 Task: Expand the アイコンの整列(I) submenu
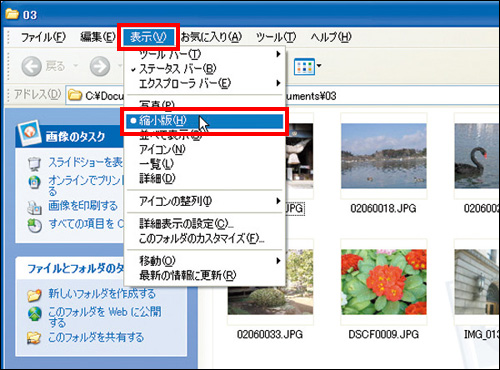(205, 201)
